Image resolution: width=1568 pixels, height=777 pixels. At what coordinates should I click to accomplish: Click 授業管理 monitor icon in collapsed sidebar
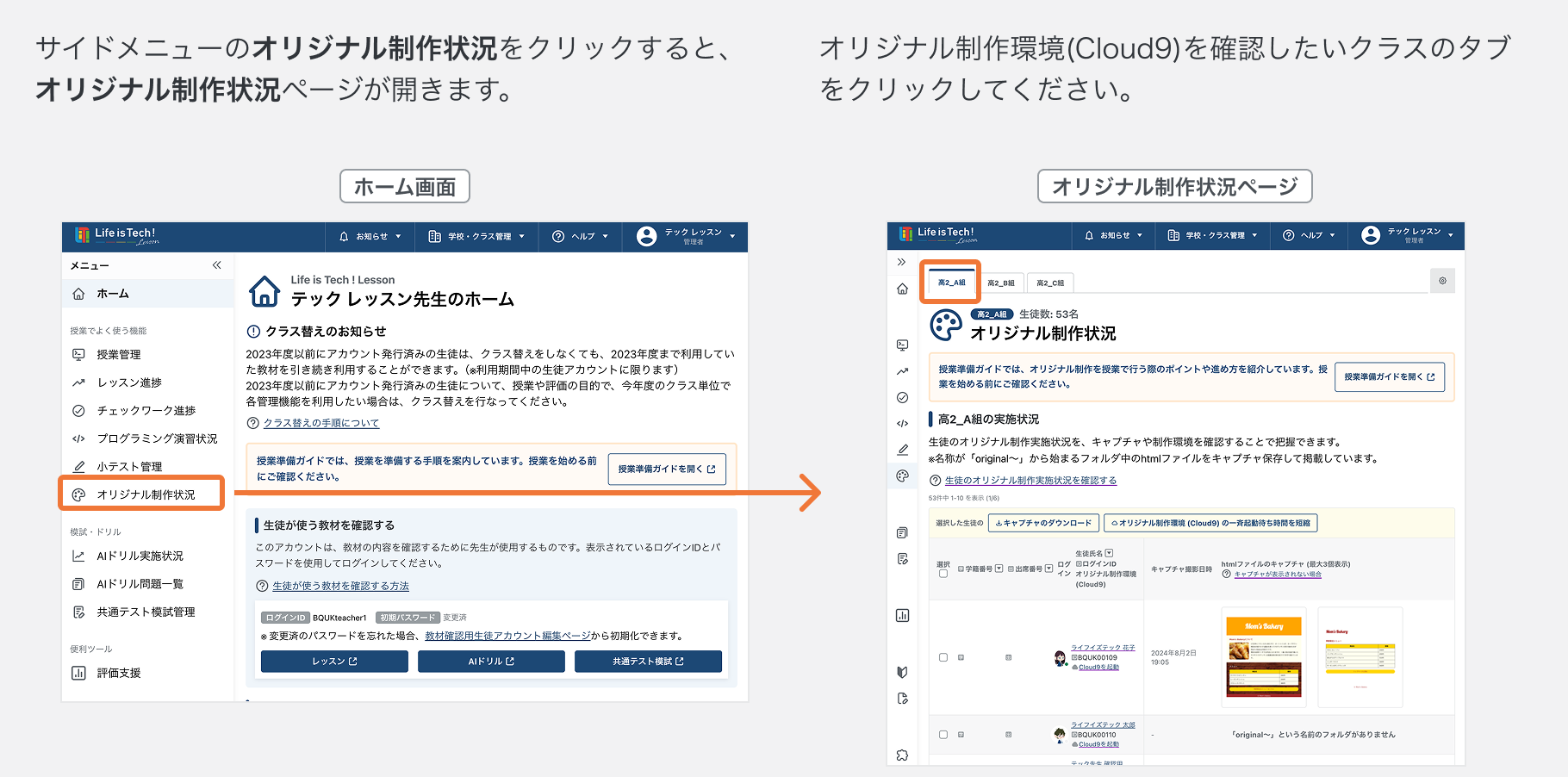tap(902, 345)
